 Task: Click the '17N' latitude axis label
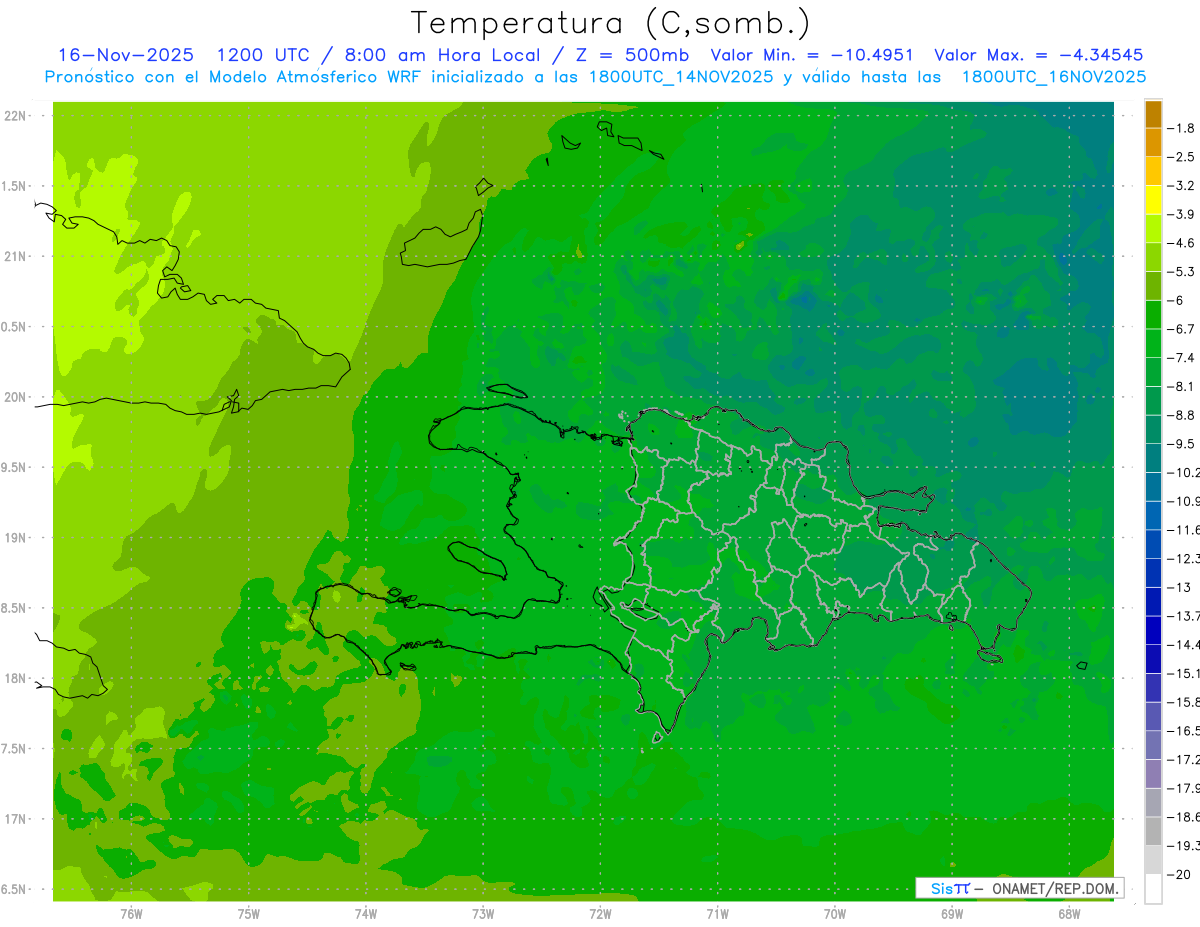(15, 819)
